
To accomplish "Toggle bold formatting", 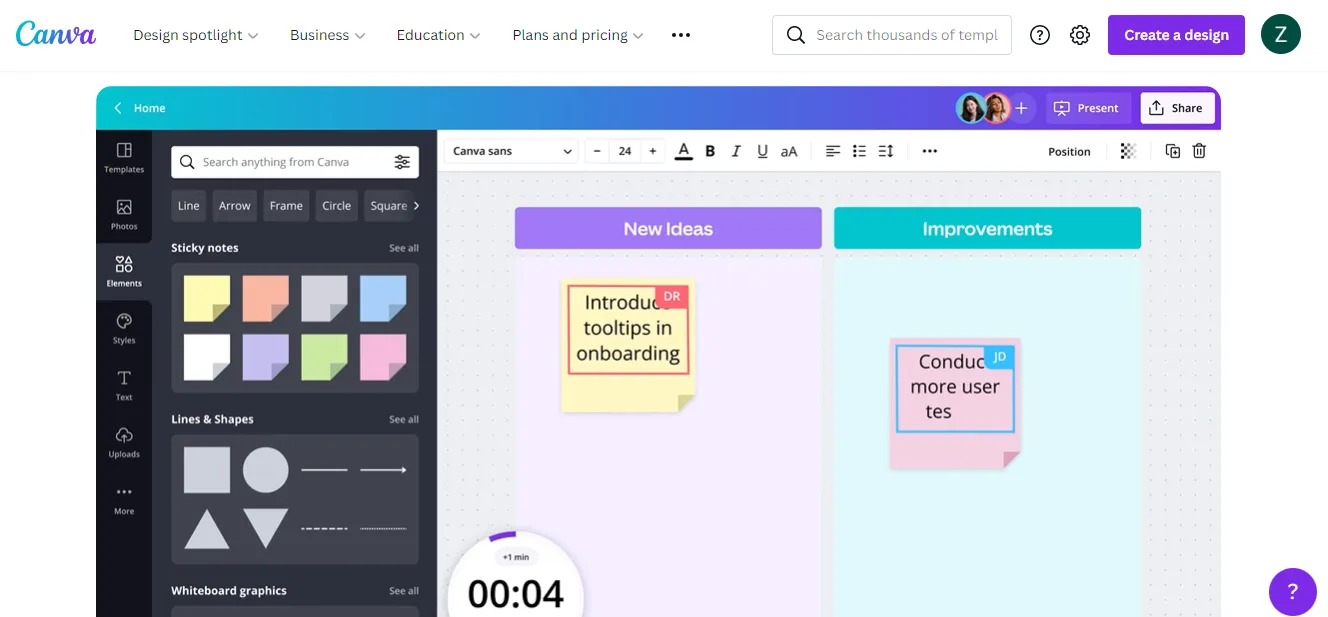I will pos(710,151).
